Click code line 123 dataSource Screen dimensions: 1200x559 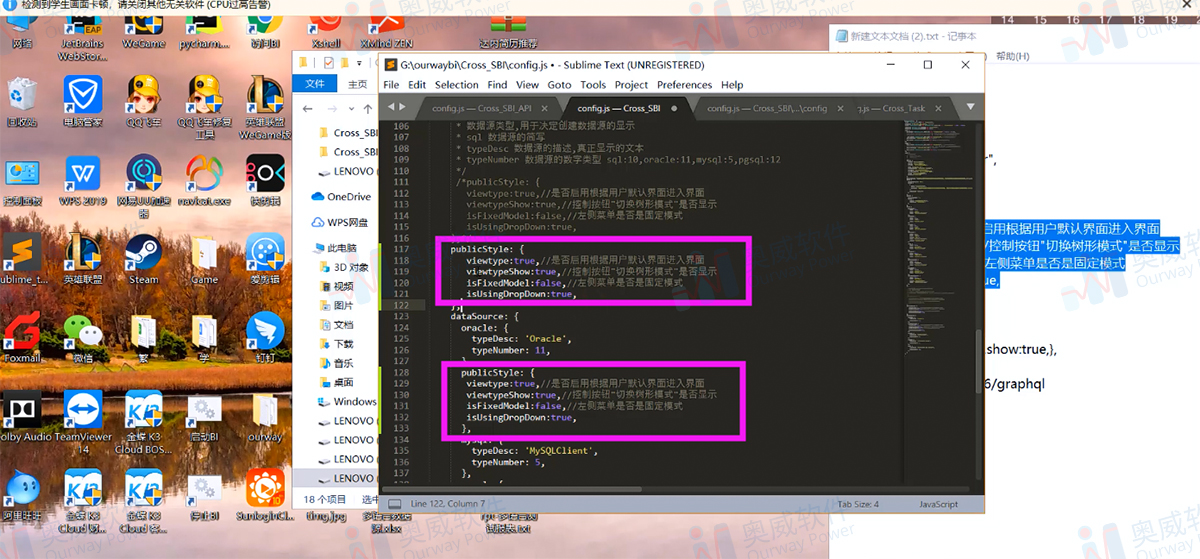point(483,315)
